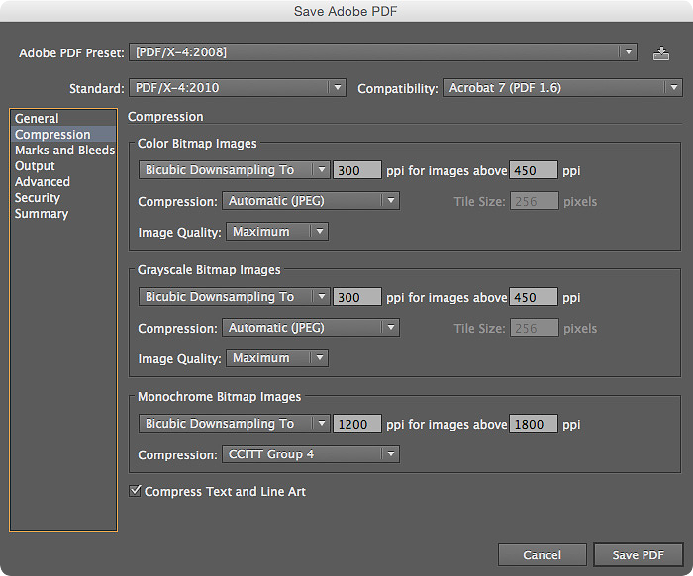The width and height of the screenshot is (693, 576).
Task: Click Monochrome 1200 ppi downsample field
Action: [357, 423]
